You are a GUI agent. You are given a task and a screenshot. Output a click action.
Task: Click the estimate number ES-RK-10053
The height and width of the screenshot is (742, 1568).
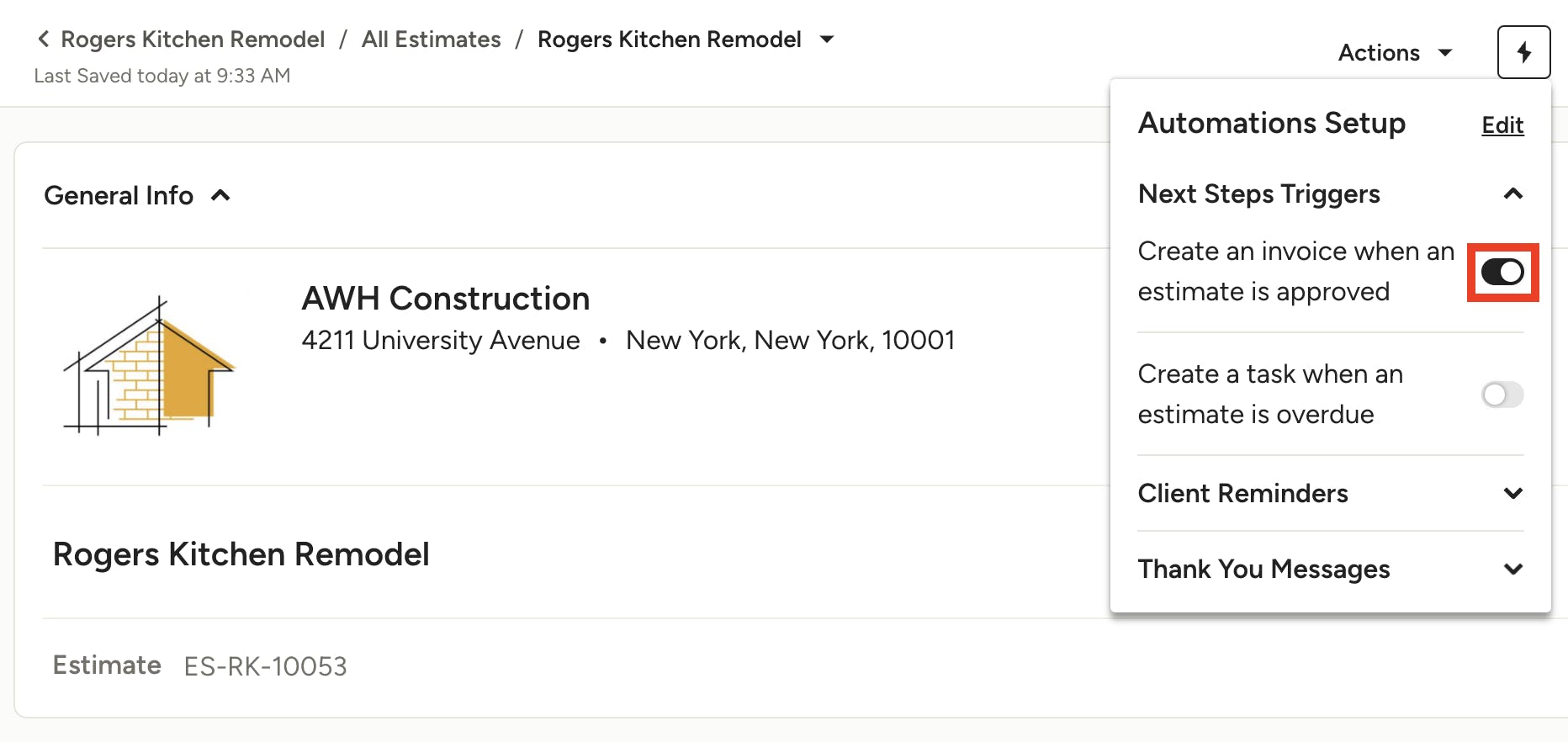click(265, 666)
